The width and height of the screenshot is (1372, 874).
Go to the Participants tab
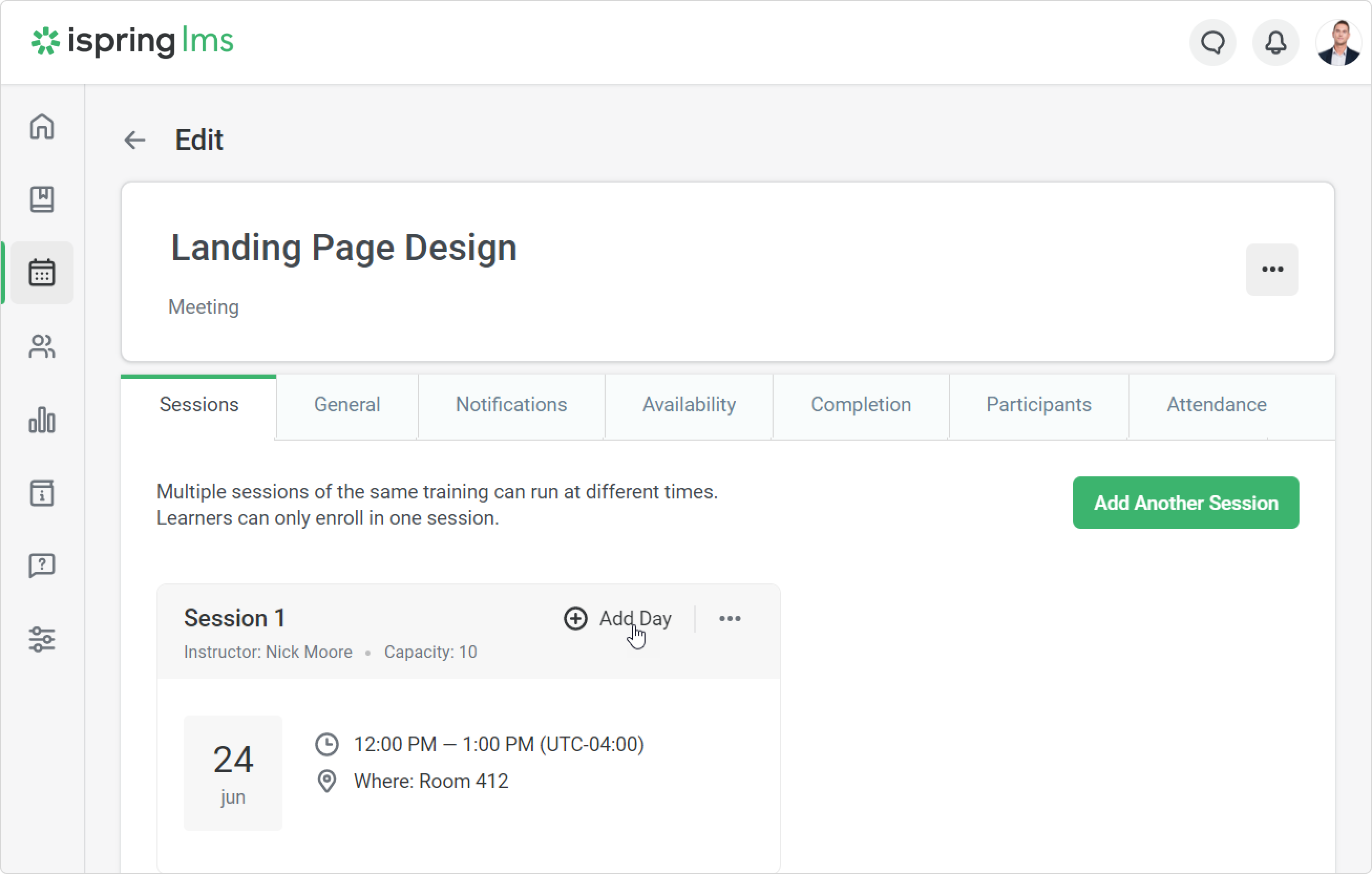[x=1038, y=405]
